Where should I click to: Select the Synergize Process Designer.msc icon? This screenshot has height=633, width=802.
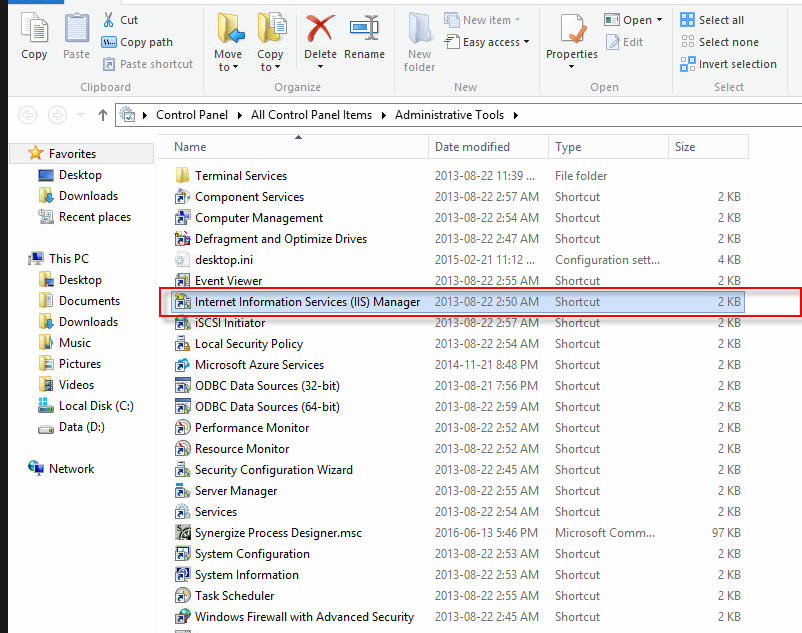[183, 533]
